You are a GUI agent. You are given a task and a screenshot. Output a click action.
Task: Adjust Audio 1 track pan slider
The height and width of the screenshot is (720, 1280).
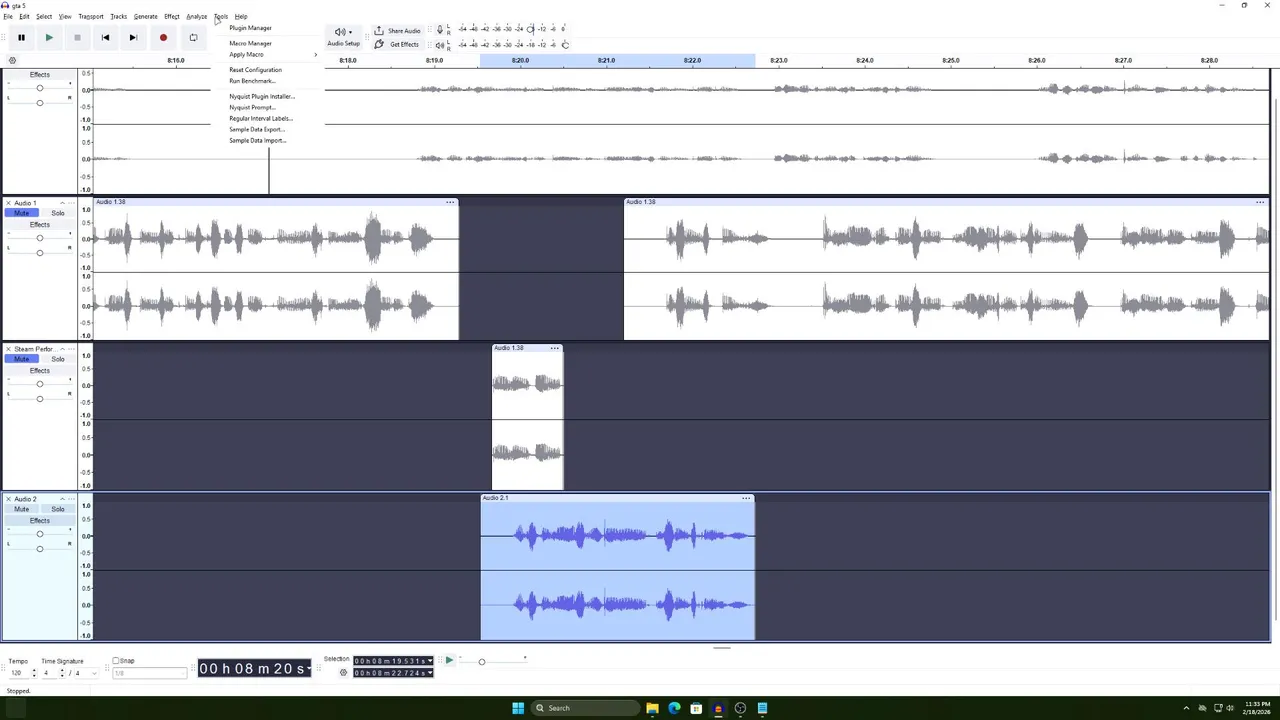click(40, 252)
